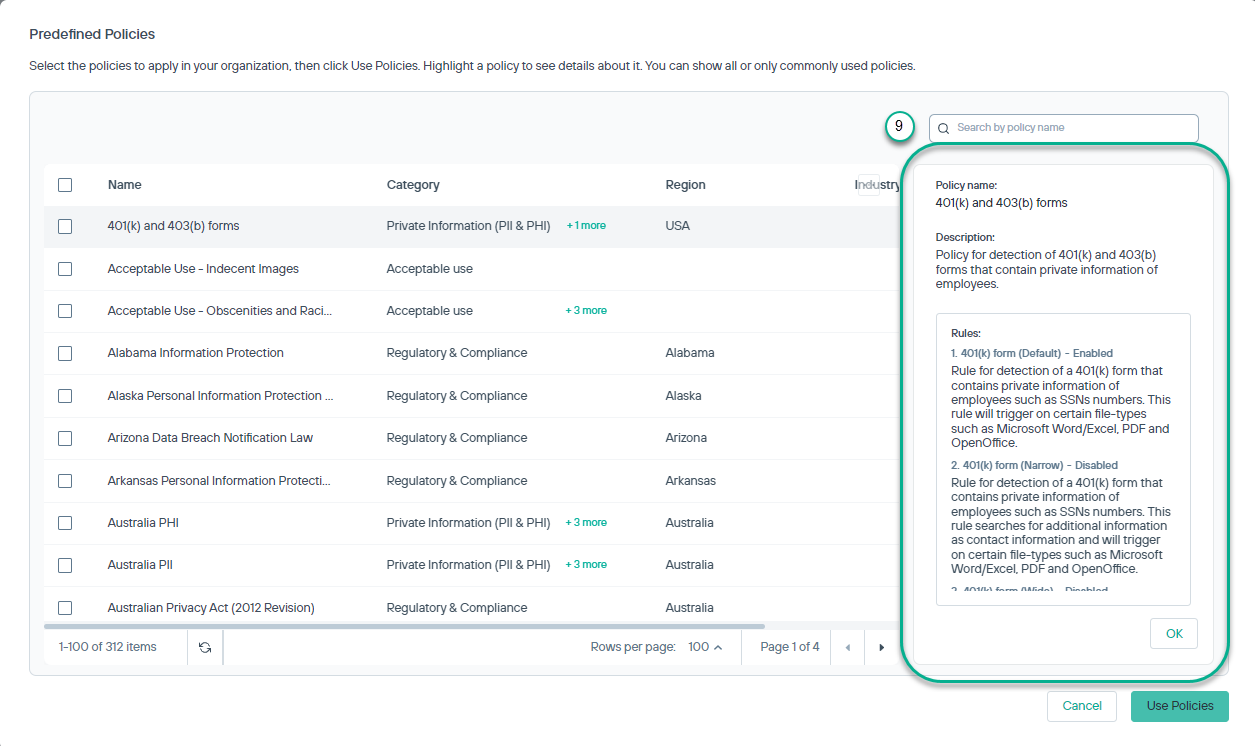
Task: Select the Australian Privacy Act (2012 Revision) policy
Action: pyautogui.click(x=65, y=607)
